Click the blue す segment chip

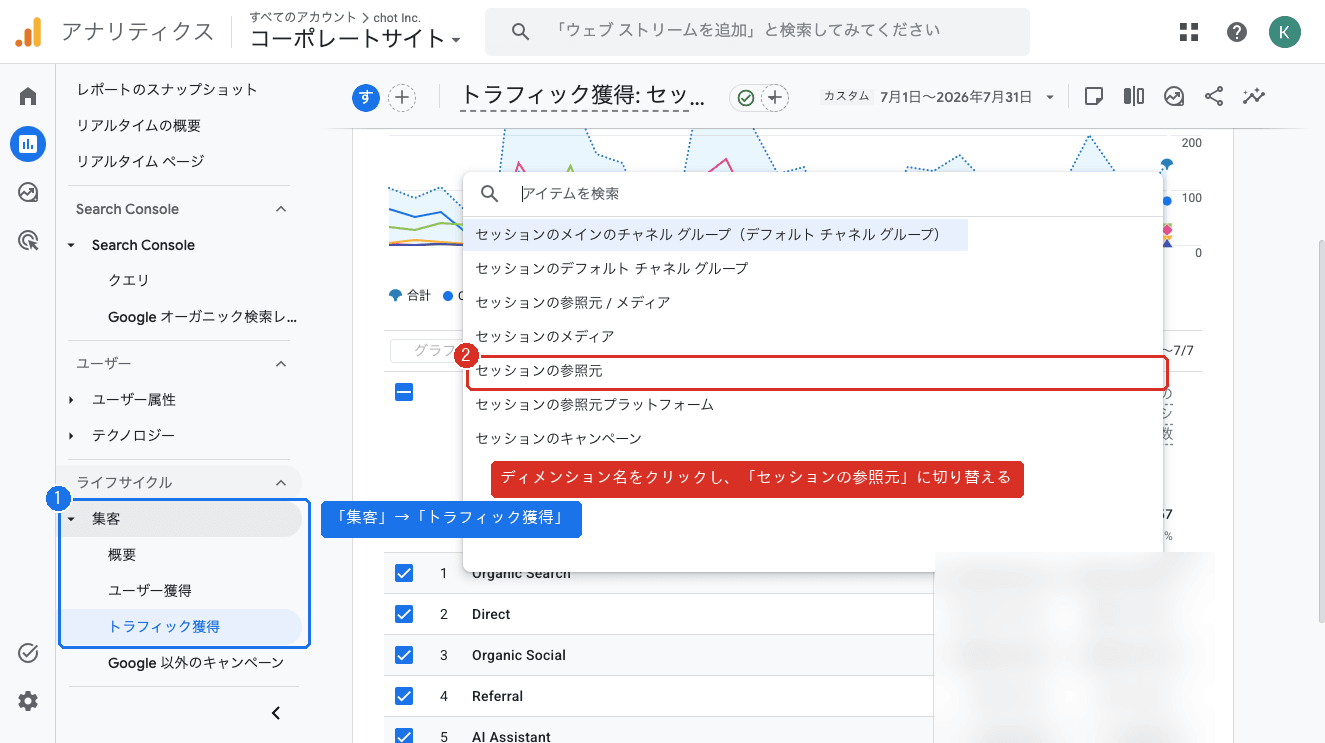[366, 97]
